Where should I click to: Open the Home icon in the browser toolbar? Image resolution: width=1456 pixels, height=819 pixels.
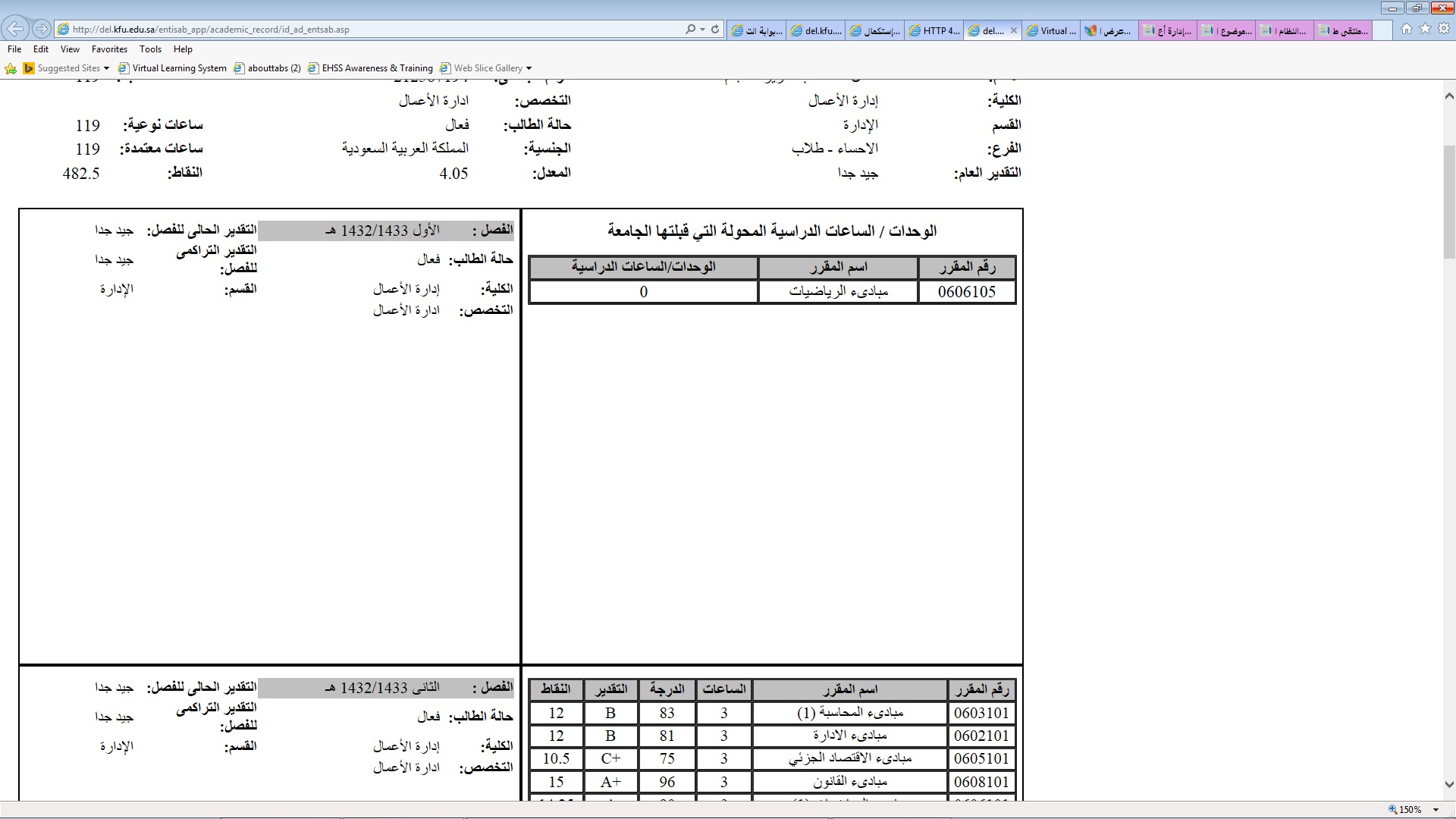(x=1407, y=29)
